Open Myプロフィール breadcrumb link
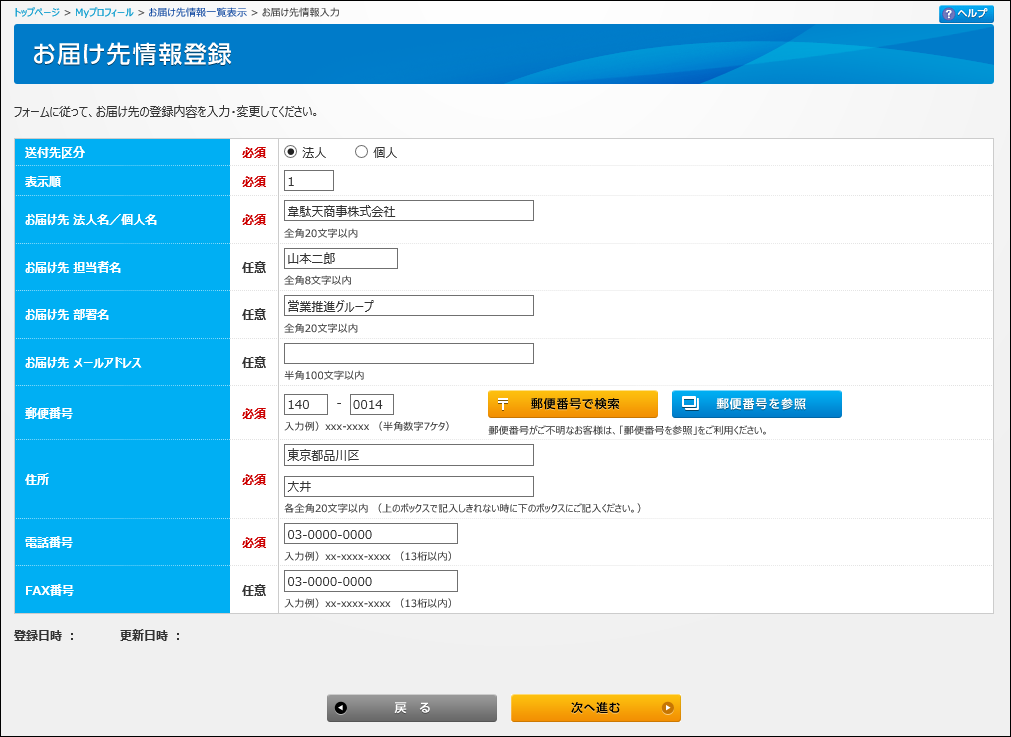 click(x=104, y=12)
